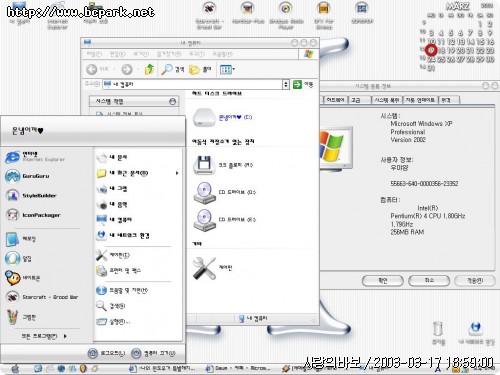Select the 3.5 floppy drive icon
The height and width of the screenshot is (375, 500).
(222, 165)
